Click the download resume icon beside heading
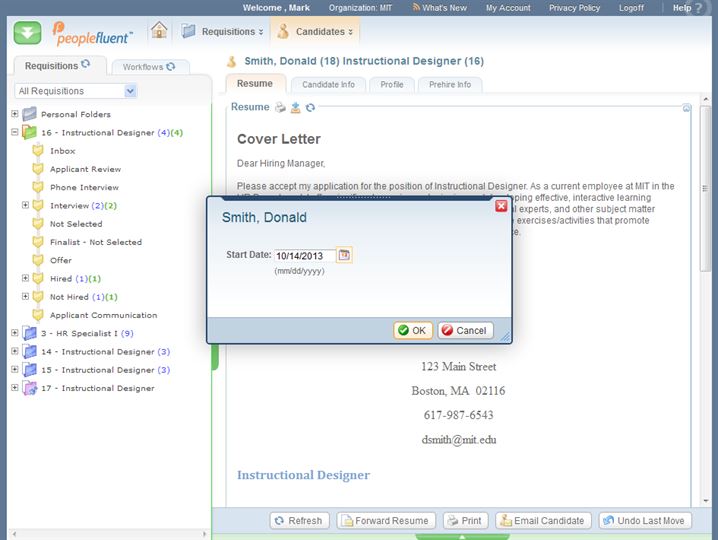 coord(296,107)
